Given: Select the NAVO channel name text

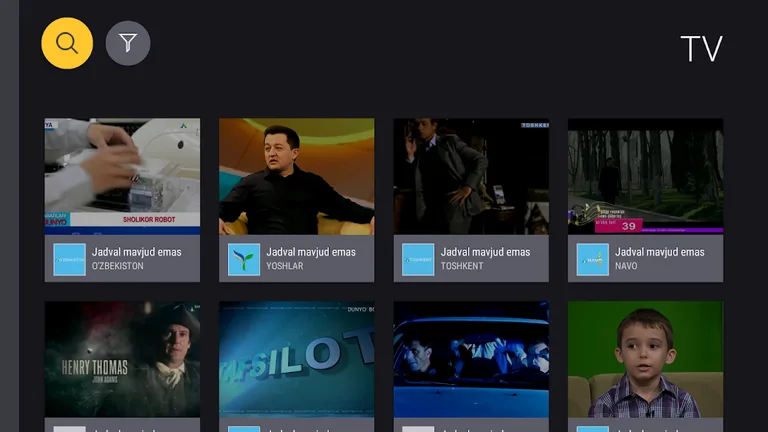Looking at the screenshot, I should (x=626, y=266).
